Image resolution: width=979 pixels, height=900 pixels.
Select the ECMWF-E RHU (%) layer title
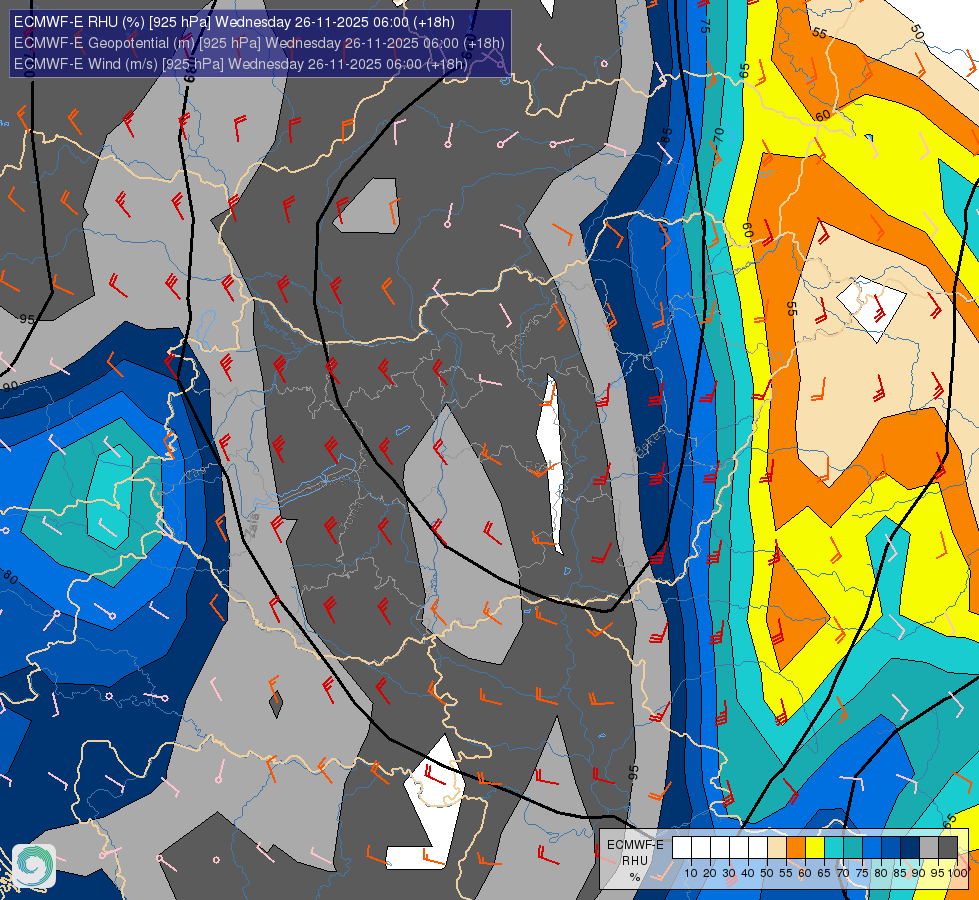point(234,22)
